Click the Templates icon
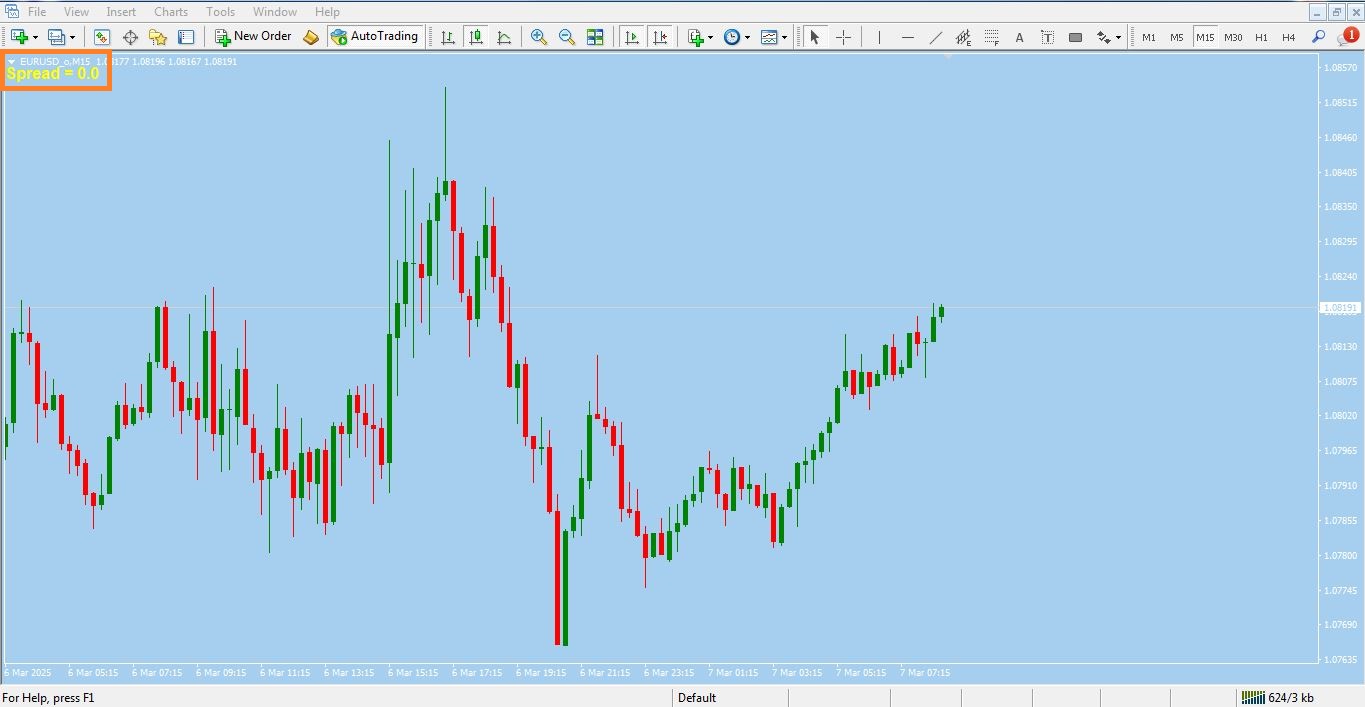Viewport: 1365px width, 707px height. (x=769, y=37)
